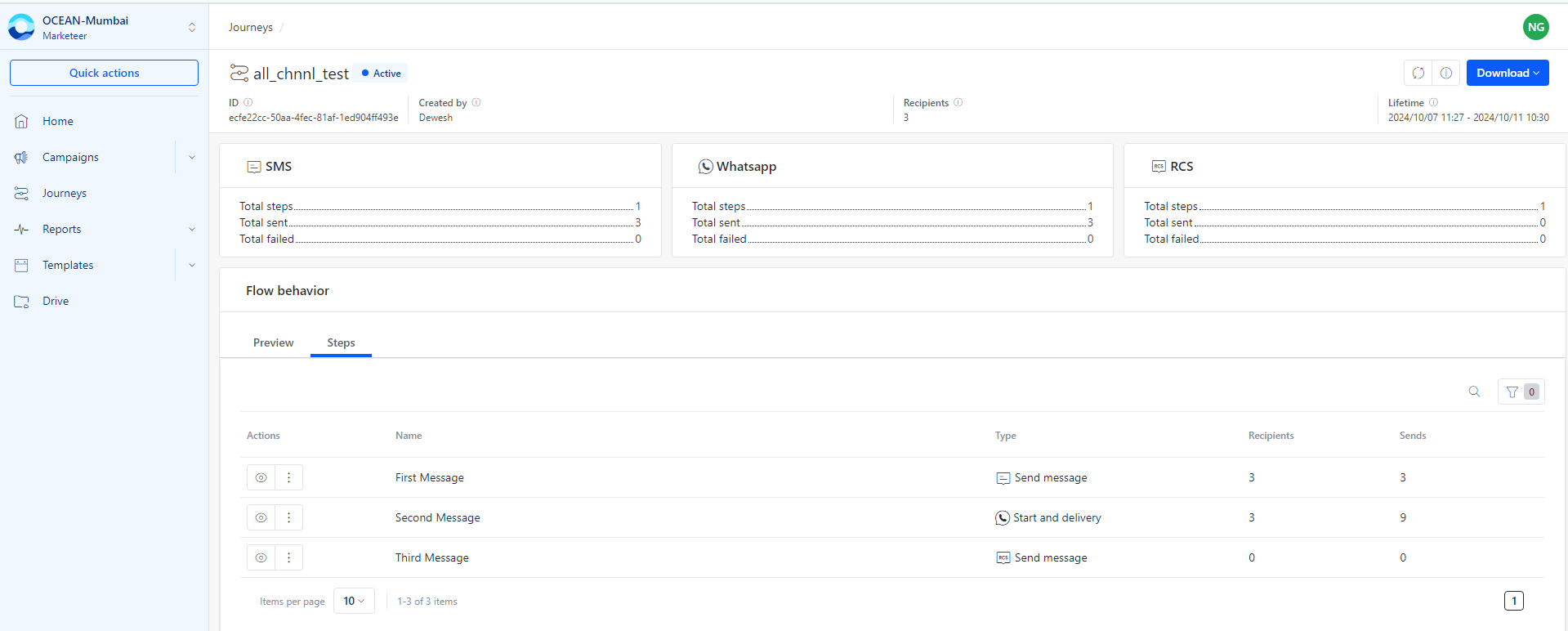Open Journeys in sidebar
Image resolution: width=1568 pixels, height=631 pixels.
click(64, 193)
